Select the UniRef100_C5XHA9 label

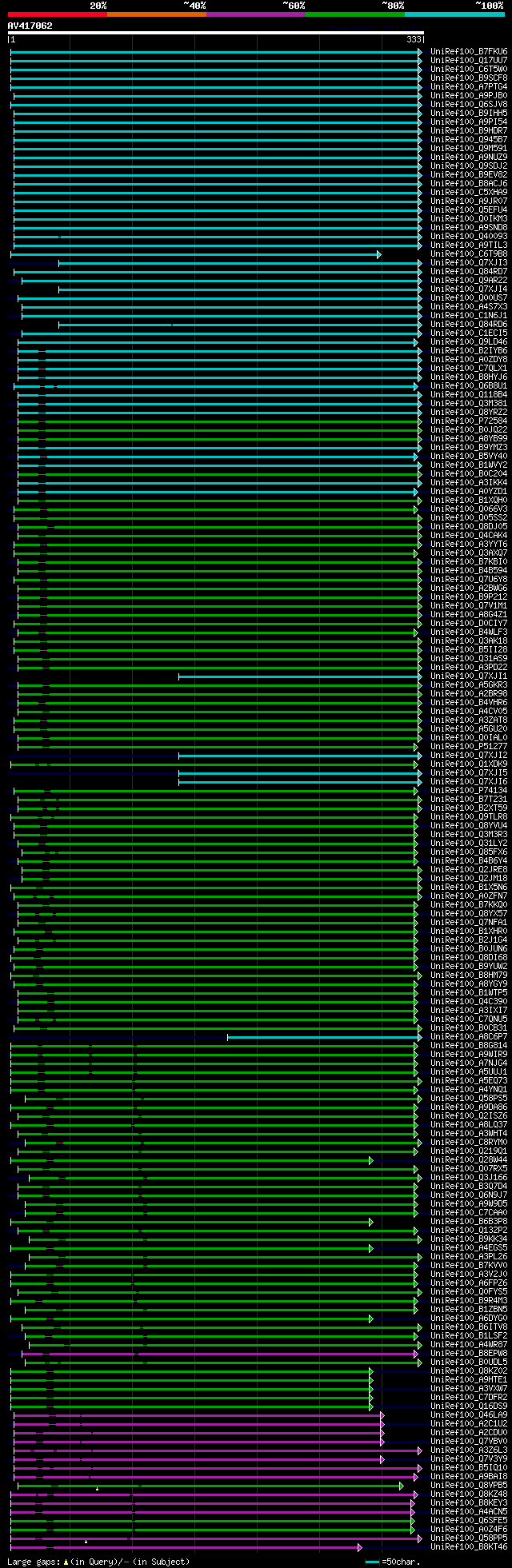click(469, 192)
